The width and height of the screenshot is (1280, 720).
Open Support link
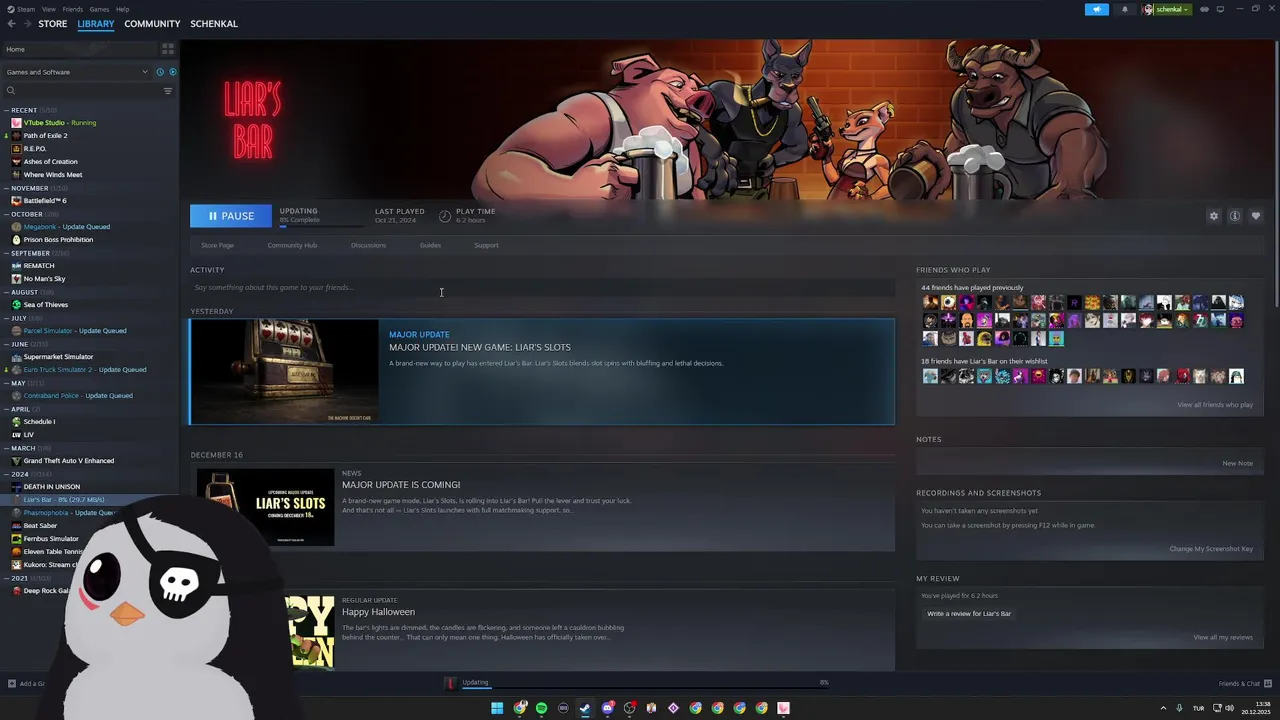coord(486,245)
